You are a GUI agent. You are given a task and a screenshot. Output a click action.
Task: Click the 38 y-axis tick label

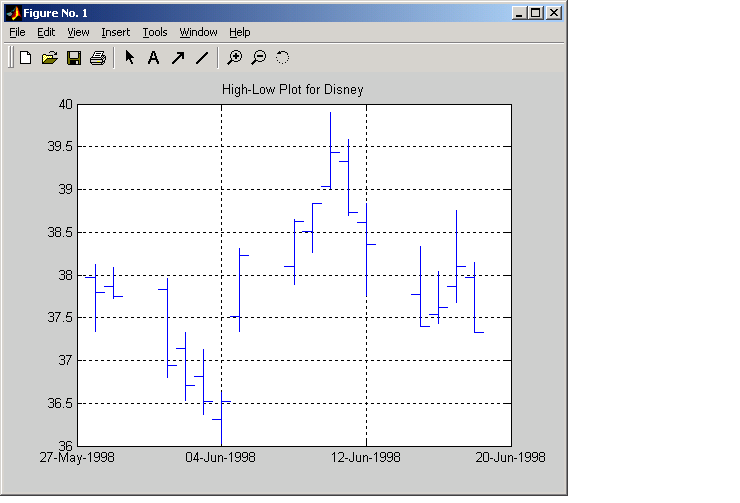pyautogui.click(x=66, y=275)
